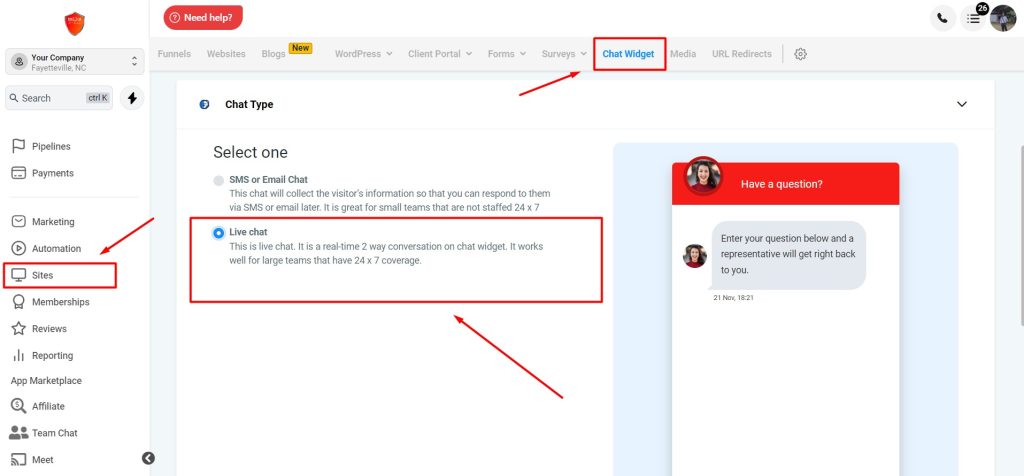Image resolution: width=1024 pixels, height=476 pixels.
Task: Click the chat preview header avatar
Action: (703, 176)
